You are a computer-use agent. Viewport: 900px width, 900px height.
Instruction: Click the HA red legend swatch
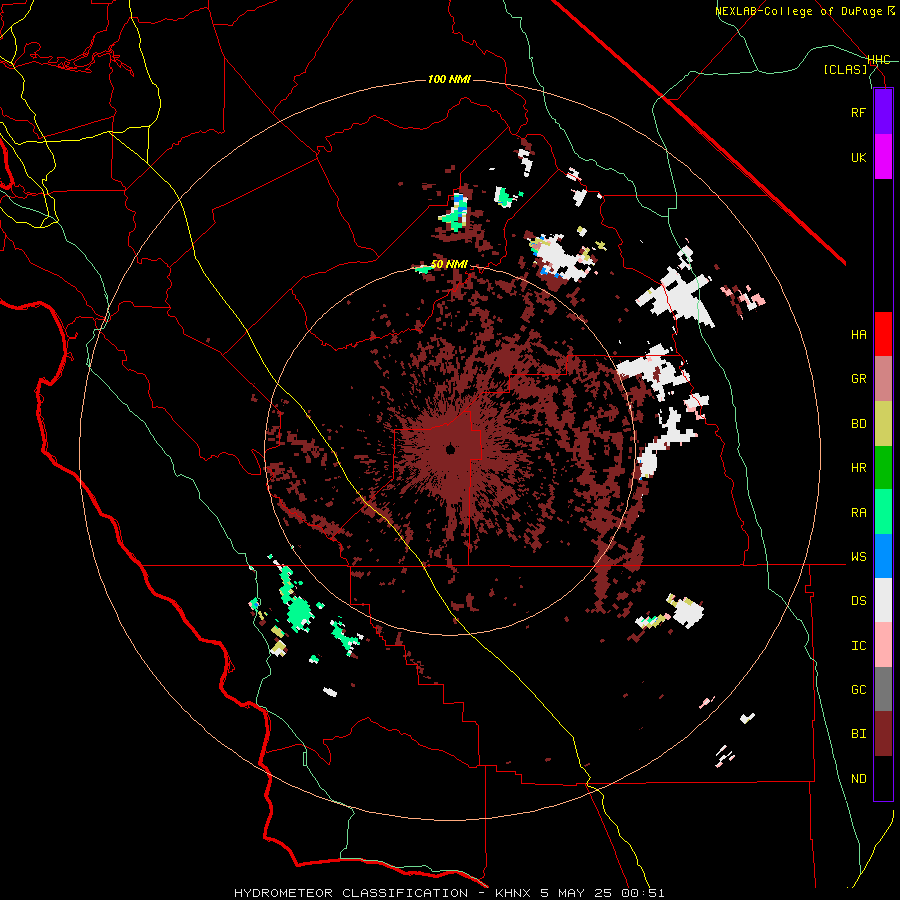coord(883,334)
